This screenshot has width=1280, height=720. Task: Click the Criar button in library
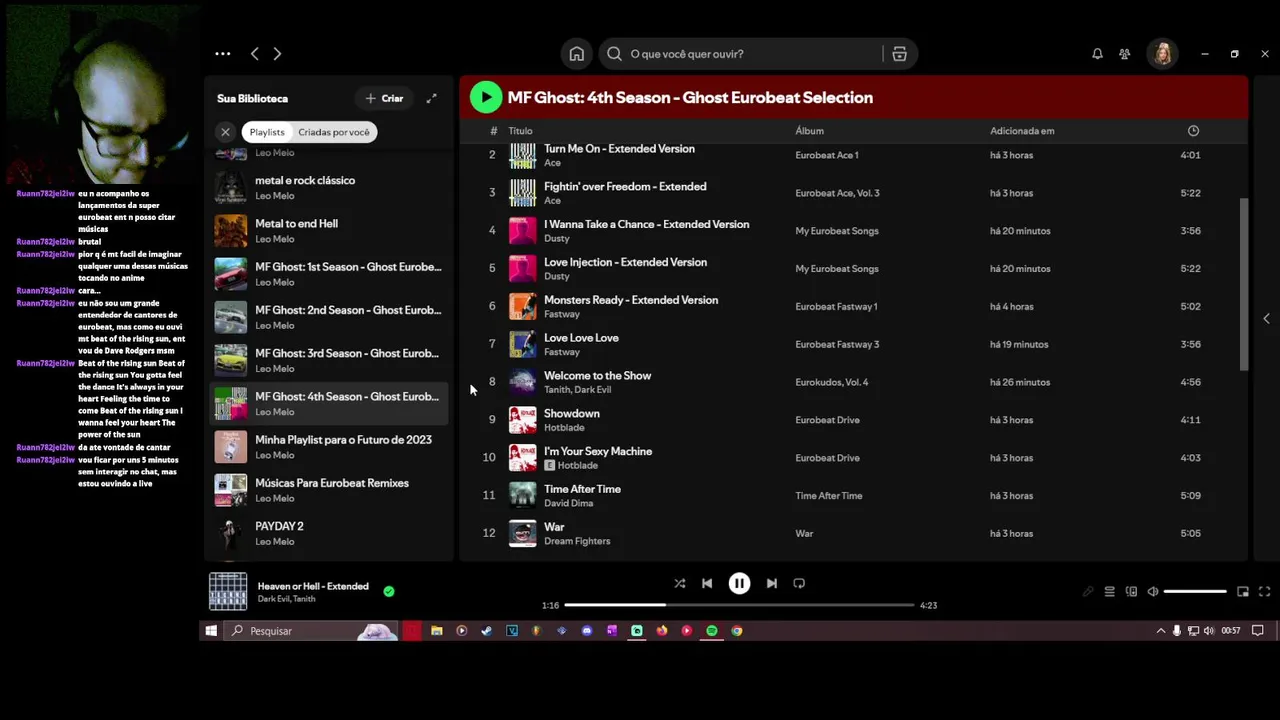click(385, 98)
